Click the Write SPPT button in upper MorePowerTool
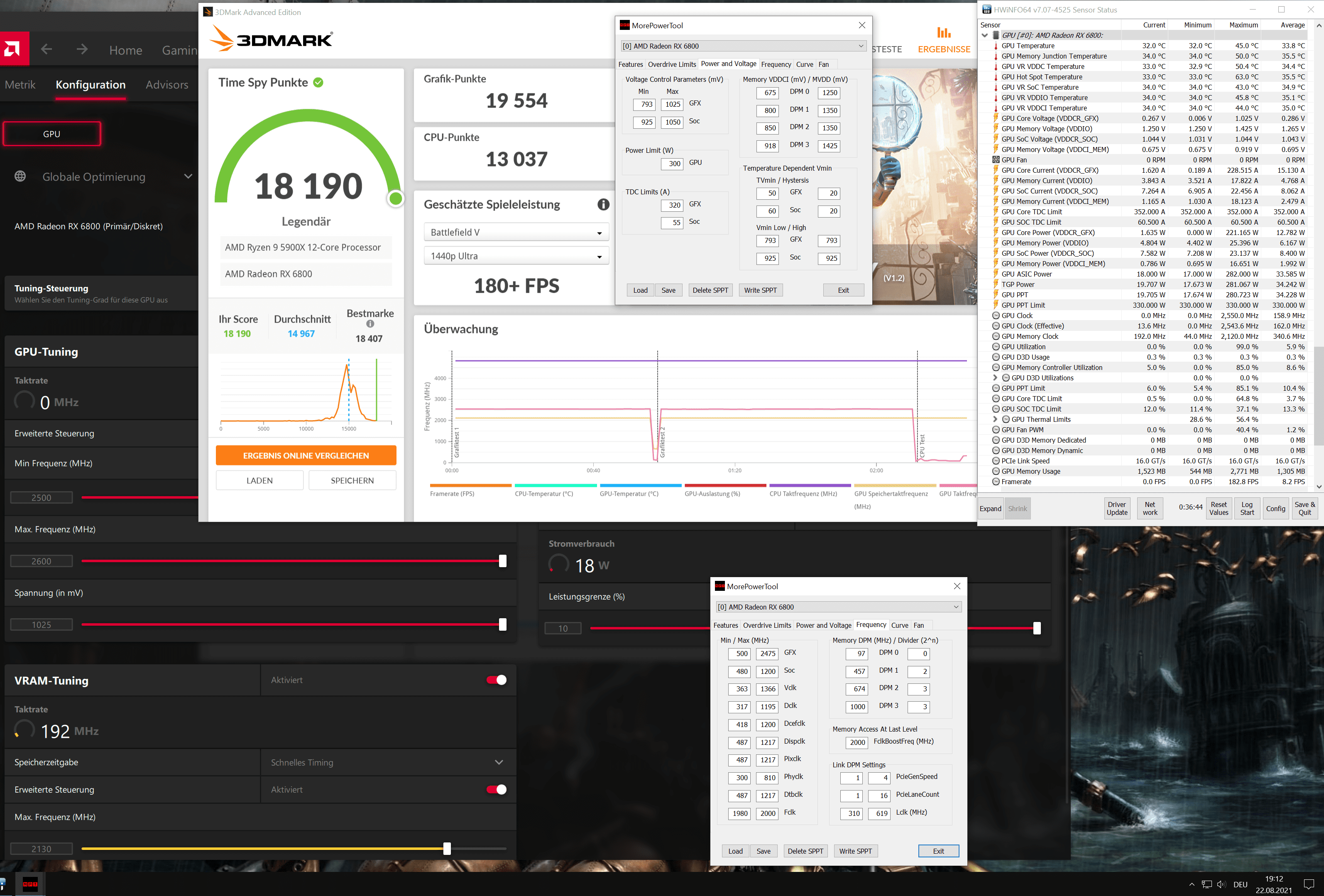 [x=760, y=290]
